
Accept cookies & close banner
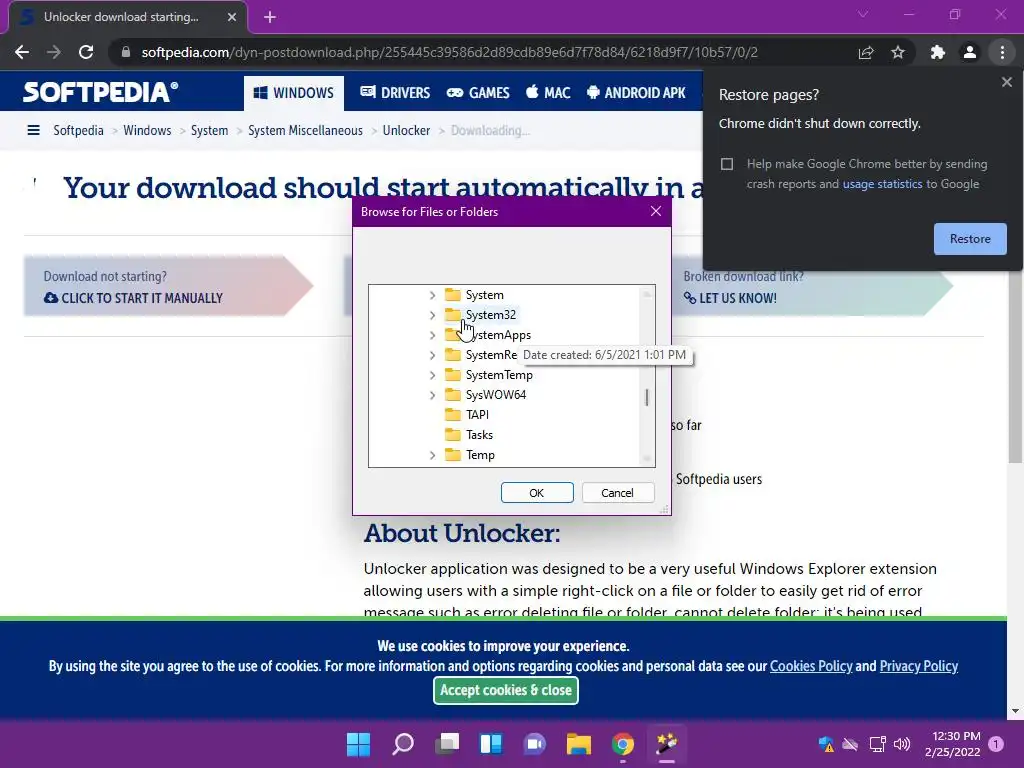pyautogui.click(x=505, y=690)
